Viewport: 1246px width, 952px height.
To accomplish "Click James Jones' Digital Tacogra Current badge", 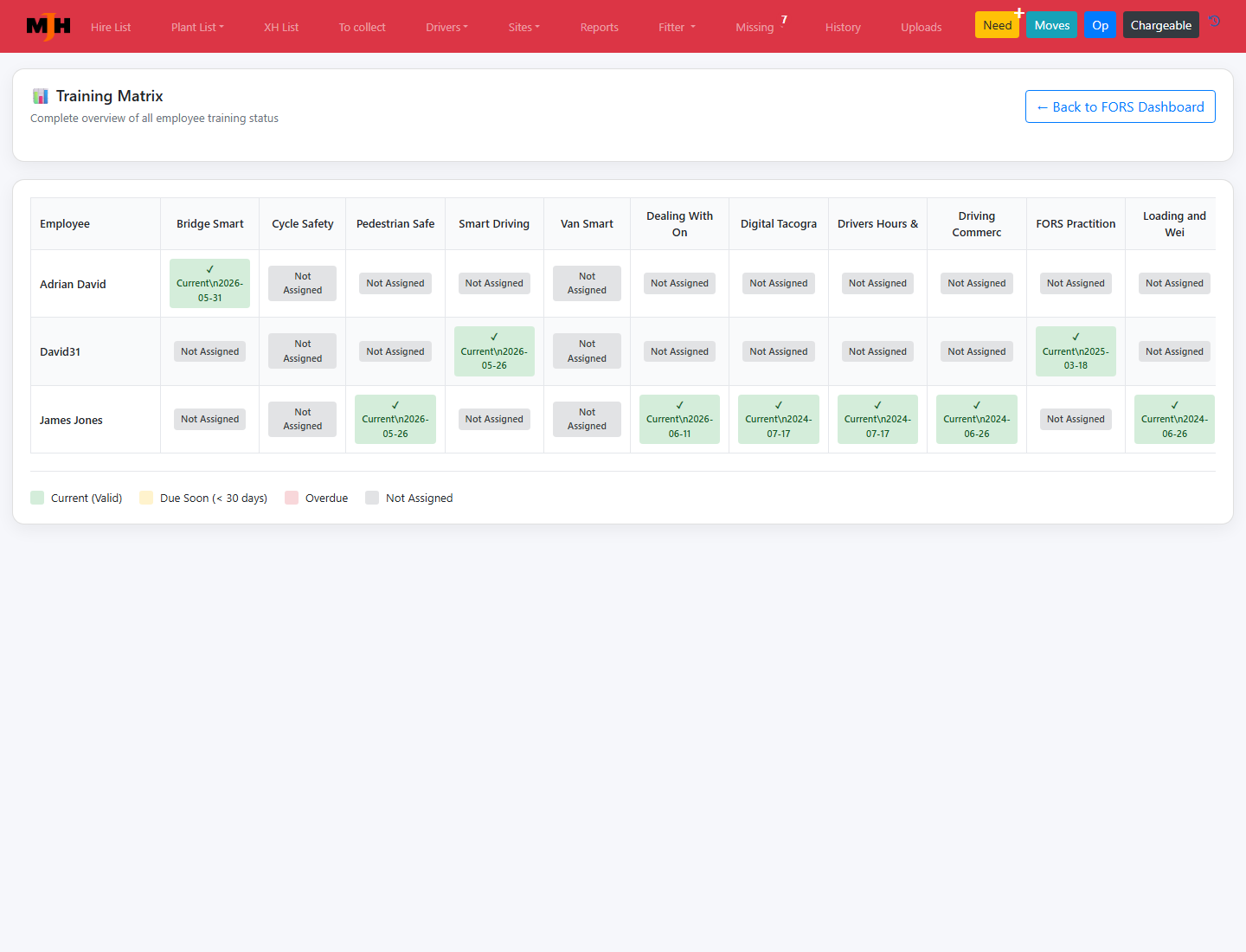I will coord(779,419).
